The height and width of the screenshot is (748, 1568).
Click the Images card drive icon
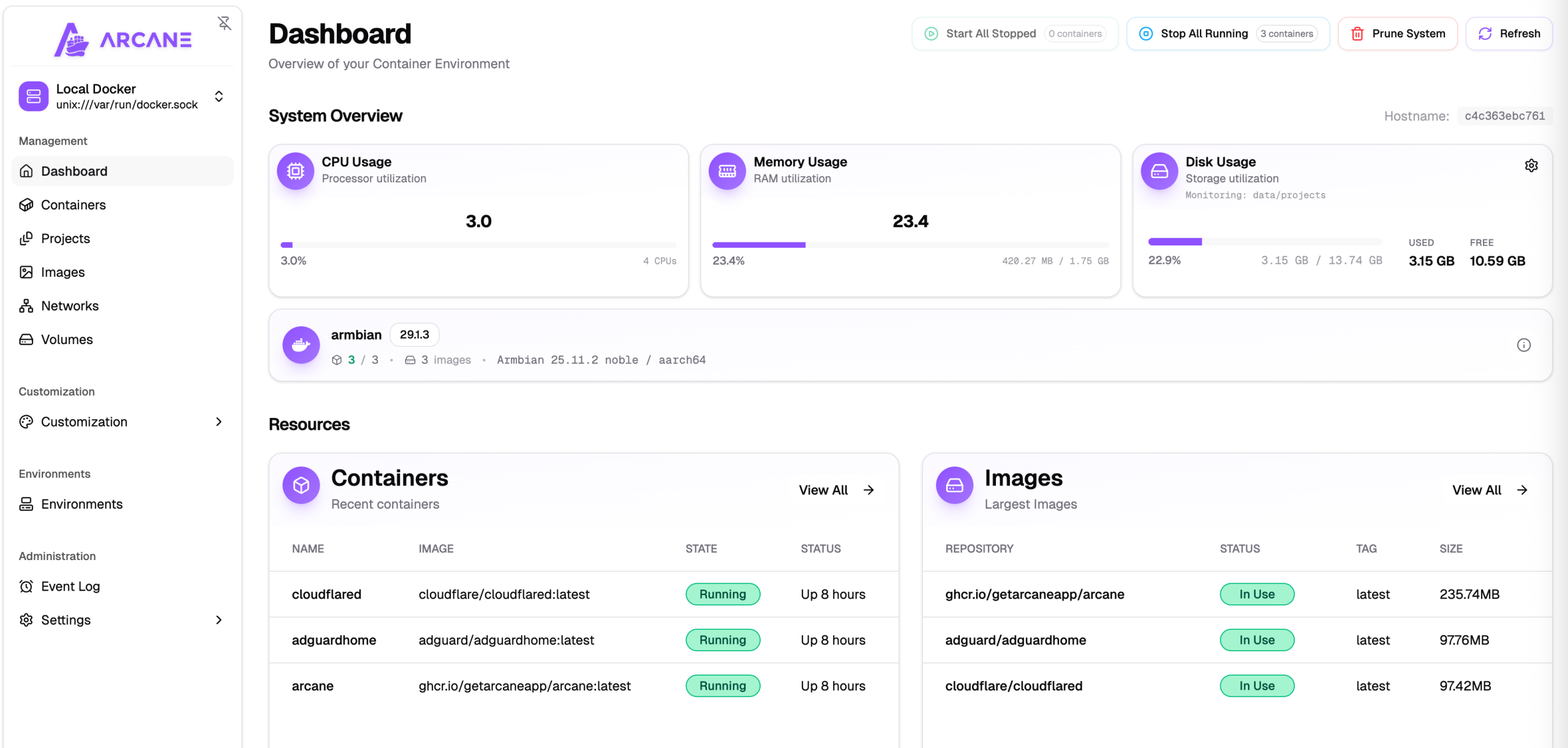(954, 485)
